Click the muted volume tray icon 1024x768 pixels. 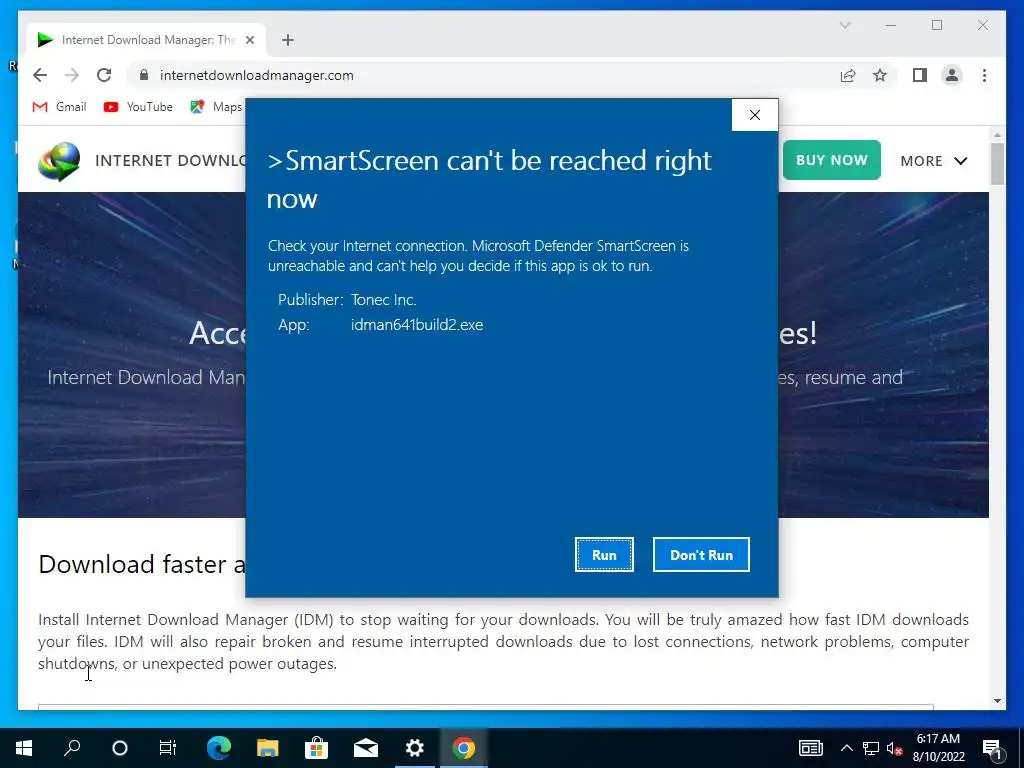tap(894, 748)
